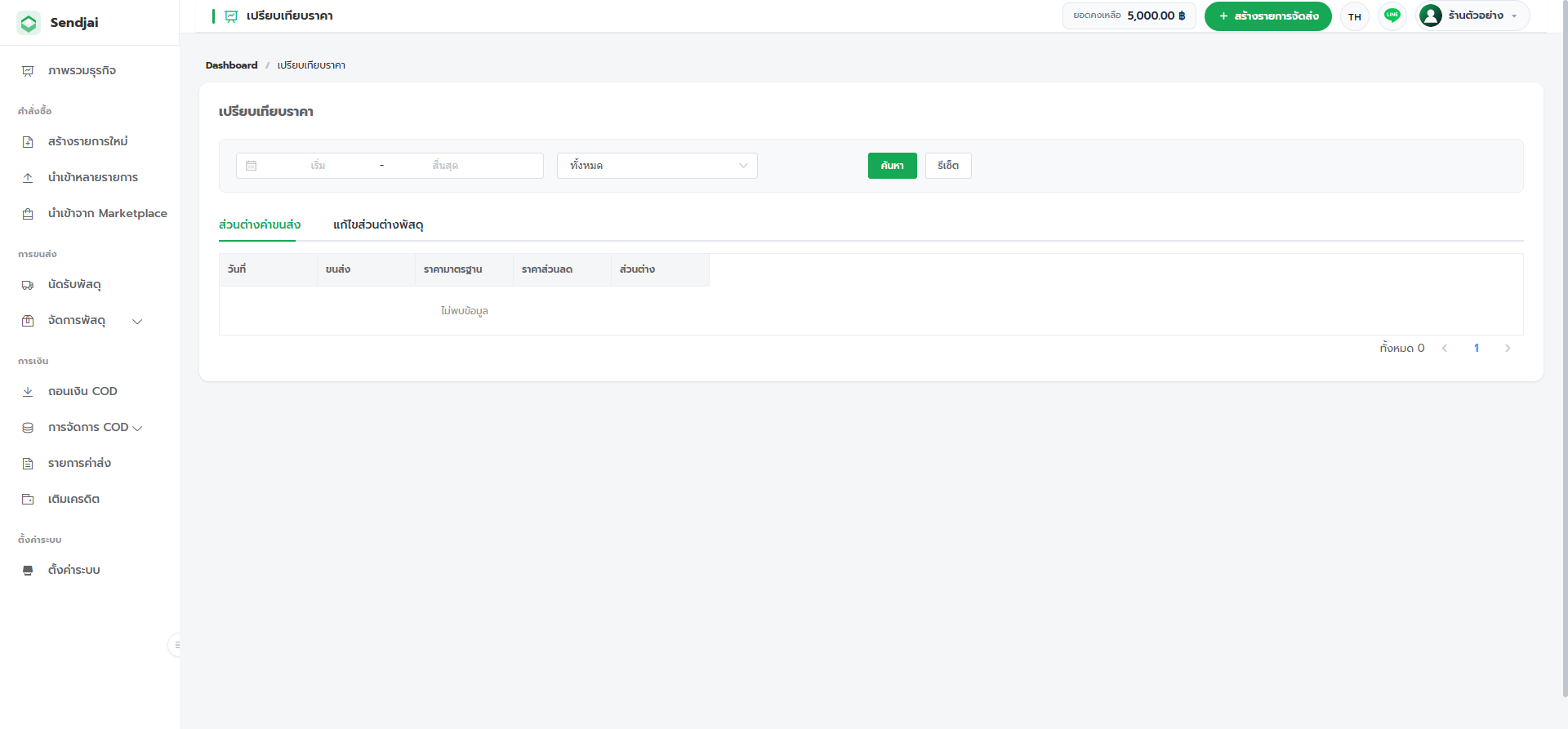Open the ร้านตัวอย่าง account dropdown
1568x729 pixels.
[1472, 16]
